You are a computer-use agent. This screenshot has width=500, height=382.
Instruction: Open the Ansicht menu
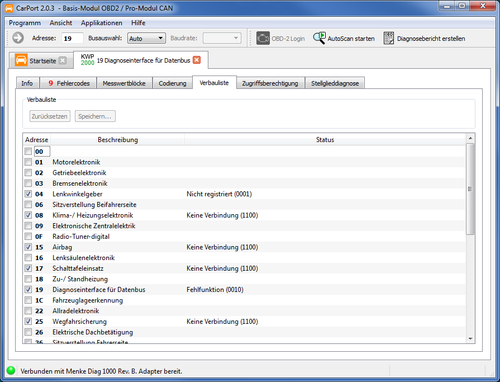pos(61,23)
